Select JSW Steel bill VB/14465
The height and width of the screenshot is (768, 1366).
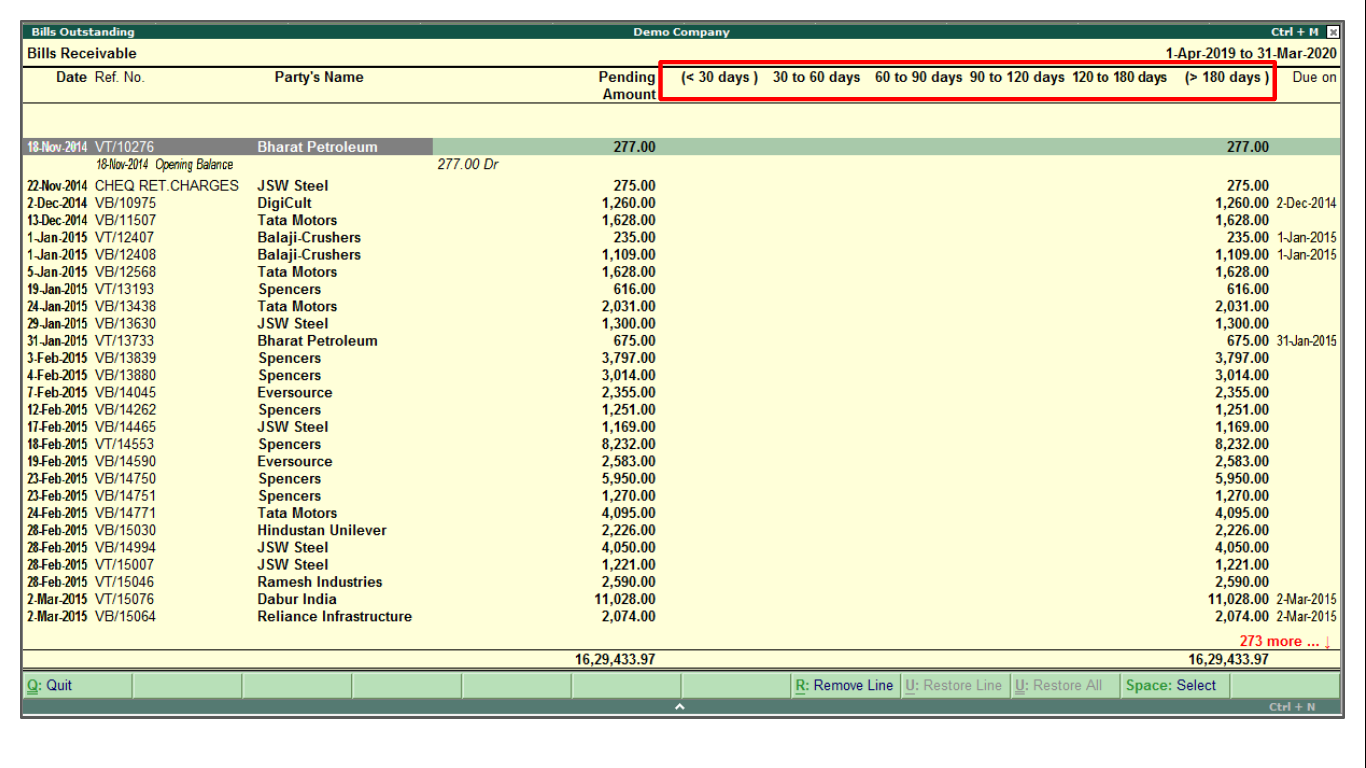[x=681, y=427]
